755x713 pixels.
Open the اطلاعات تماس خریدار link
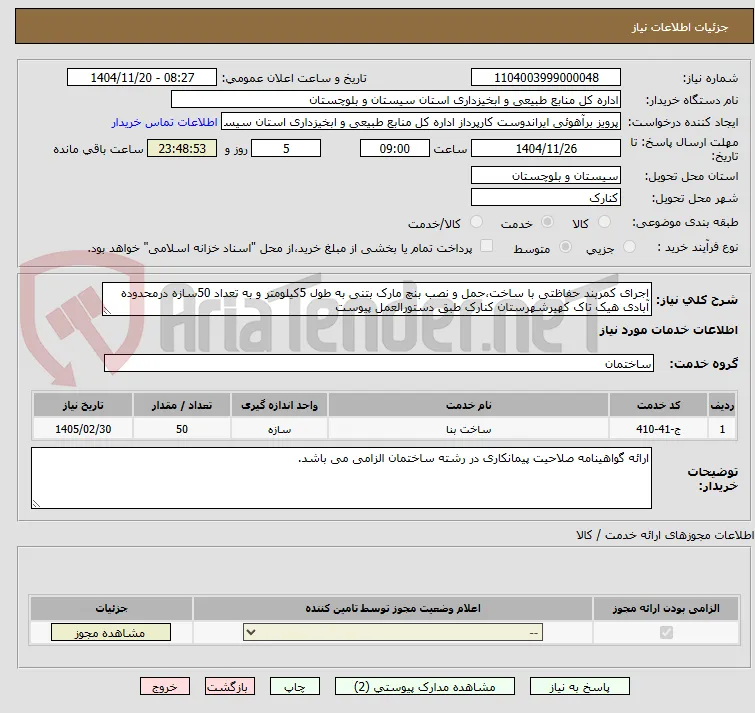click(x=165, y=123)
